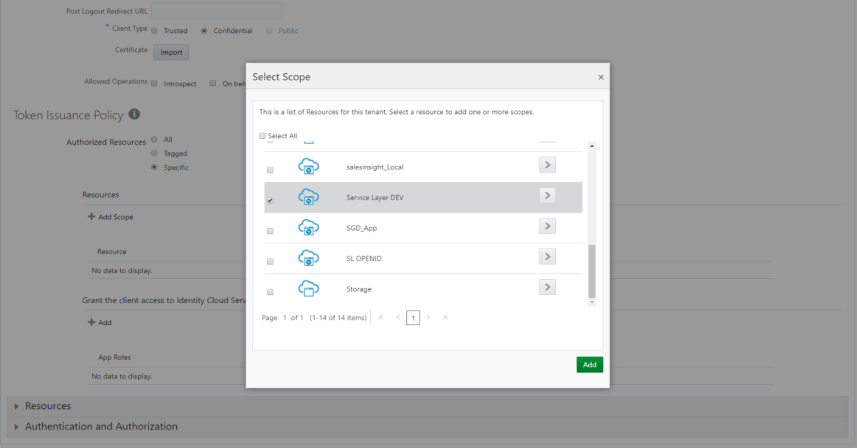This screenshot has width=857, height=448.
Task: Select Trusted client type
Action: coord(154,31)
